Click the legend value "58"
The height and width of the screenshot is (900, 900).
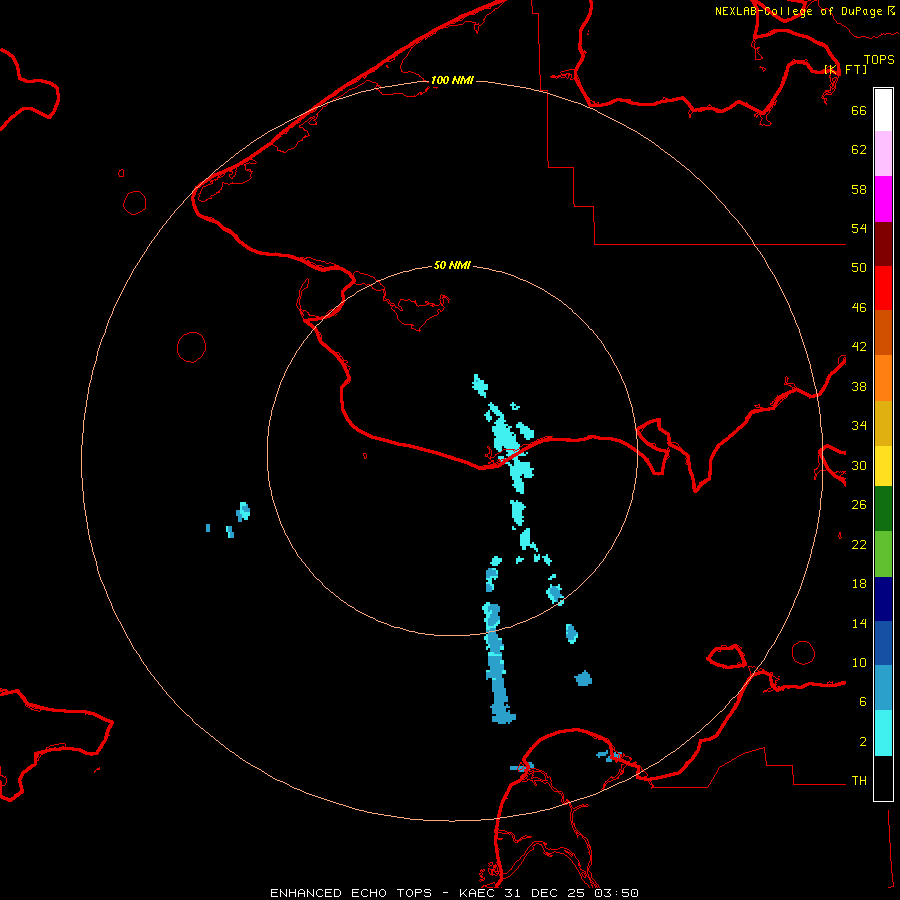(x=859, y=189)
